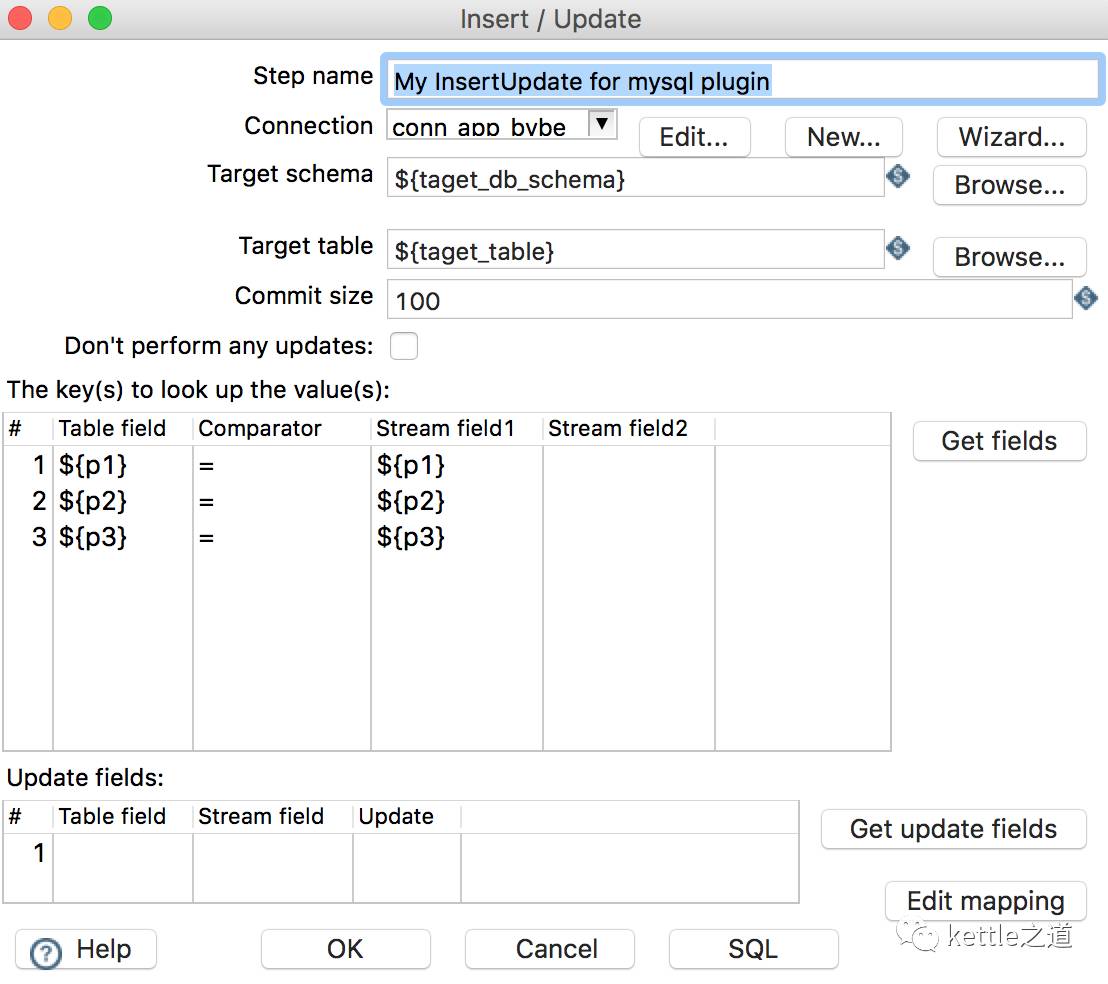
Task: Click the variable icon beside Target table
Action: (x=898, y=248)
